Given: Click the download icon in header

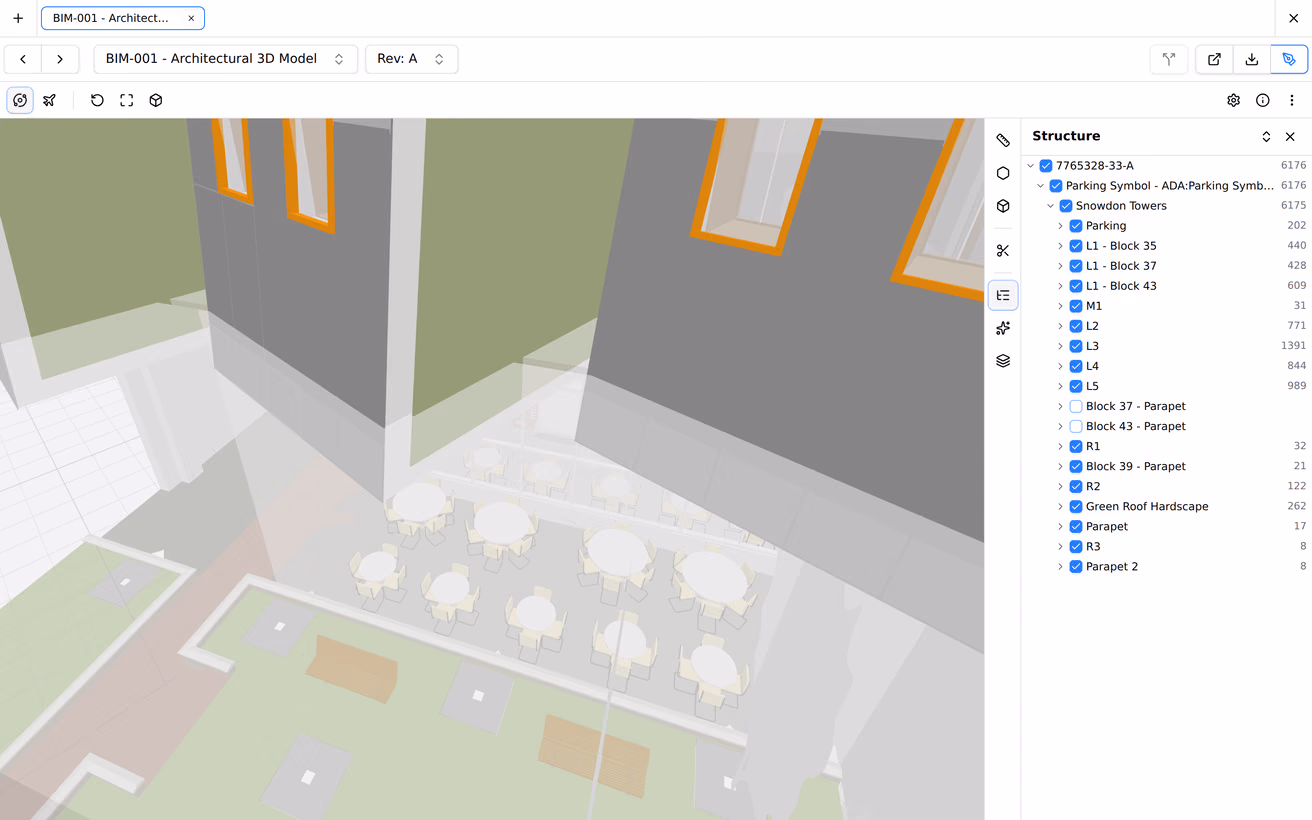Looking at the screenshot, I should (x=1252, y=59).
